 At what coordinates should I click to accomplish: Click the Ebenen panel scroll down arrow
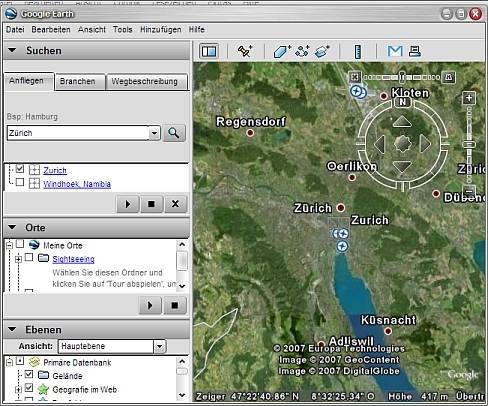click(x=182, y=395)
